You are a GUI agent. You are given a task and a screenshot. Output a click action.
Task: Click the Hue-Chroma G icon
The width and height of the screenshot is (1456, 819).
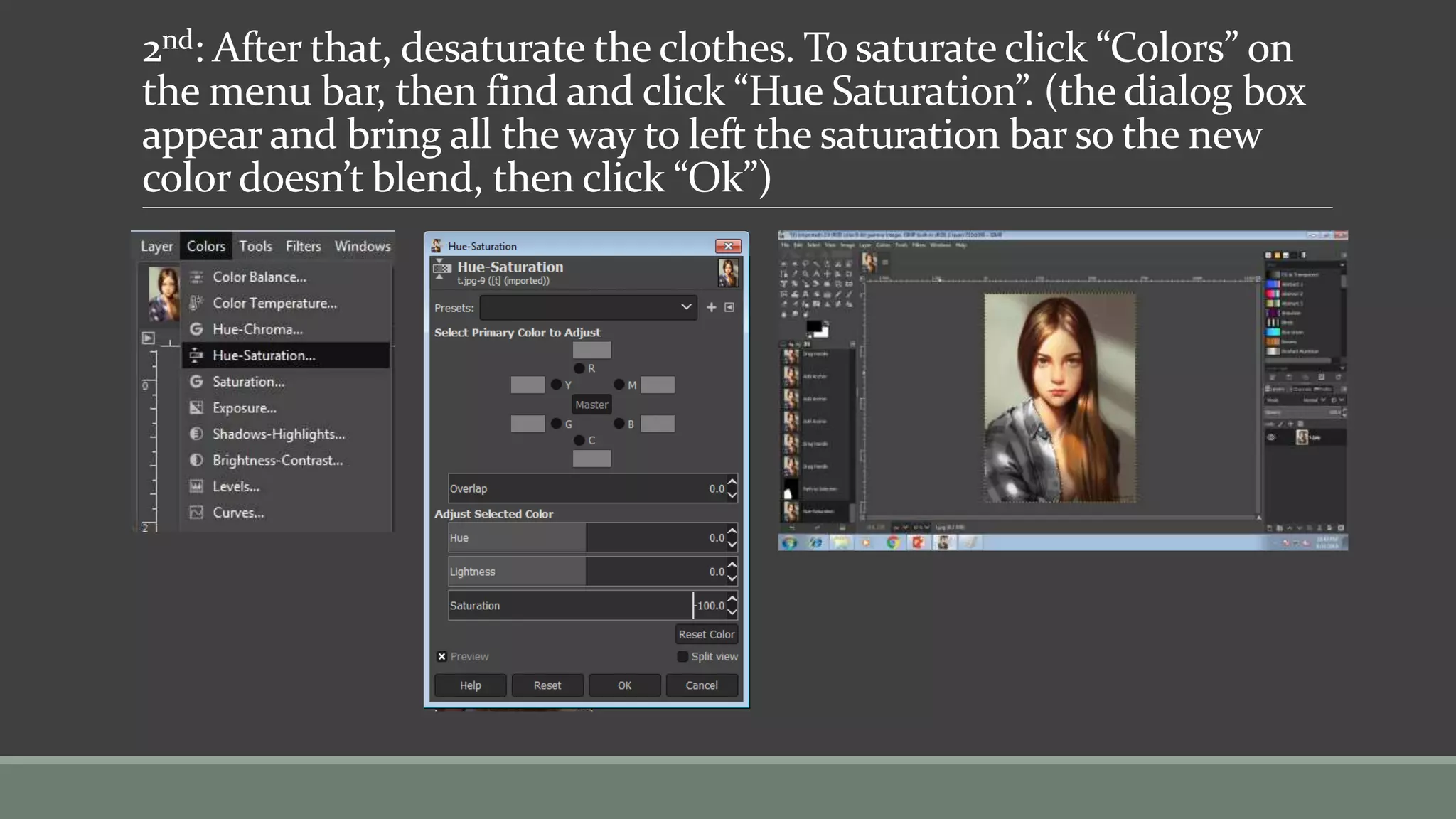(x=197, y=329)
